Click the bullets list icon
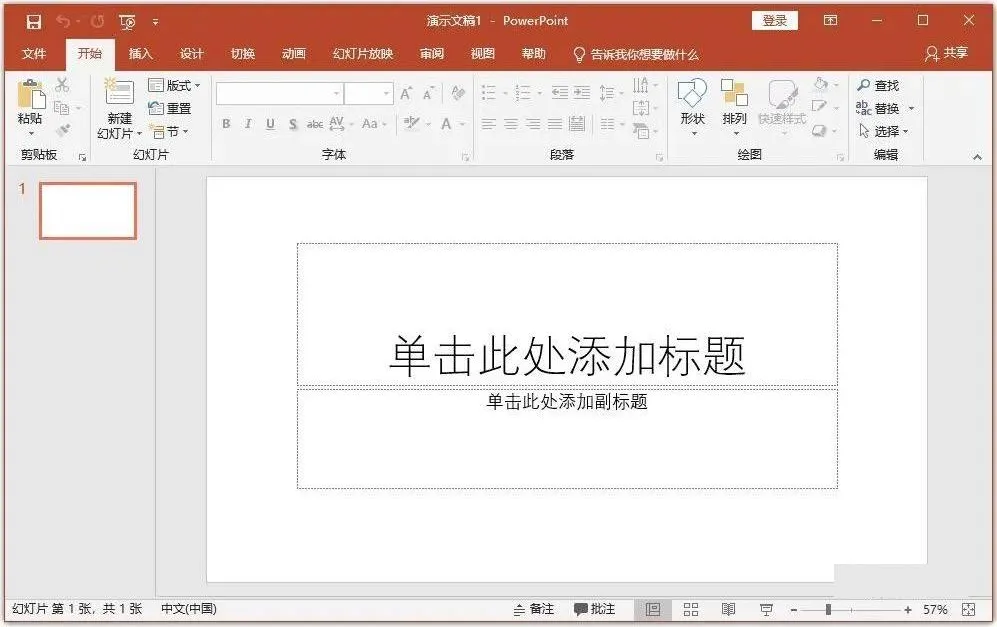This screenshot has width=997, height=627. pyautogui.click(x=488, y=93)
